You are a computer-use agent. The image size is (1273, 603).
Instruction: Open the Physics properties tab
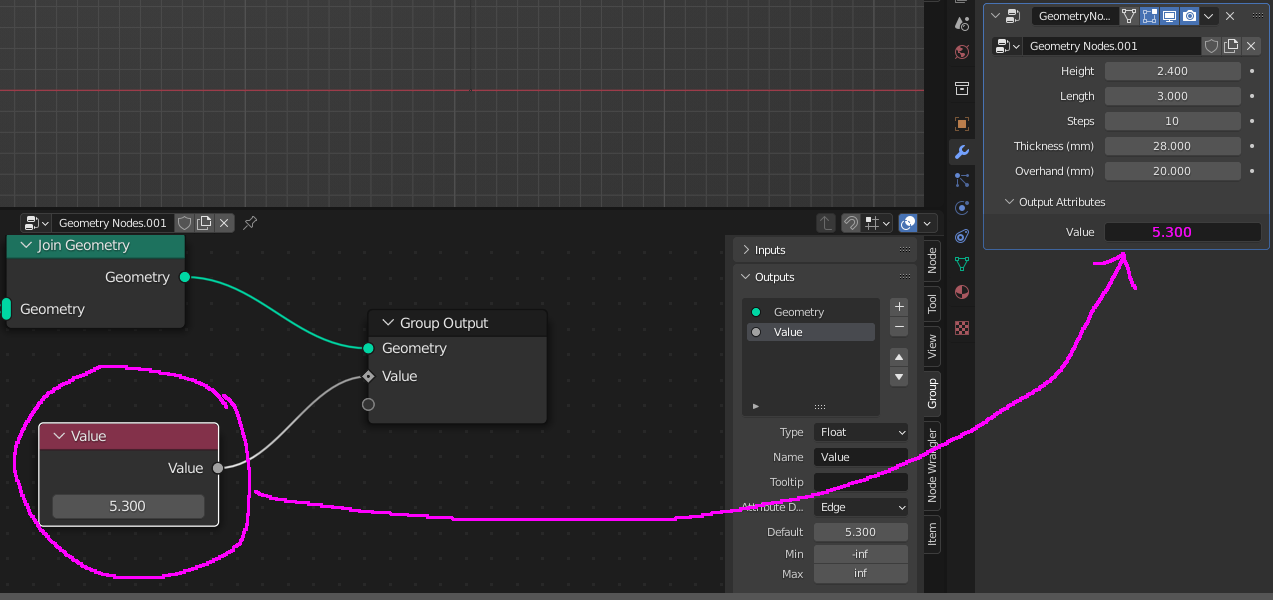962,208
